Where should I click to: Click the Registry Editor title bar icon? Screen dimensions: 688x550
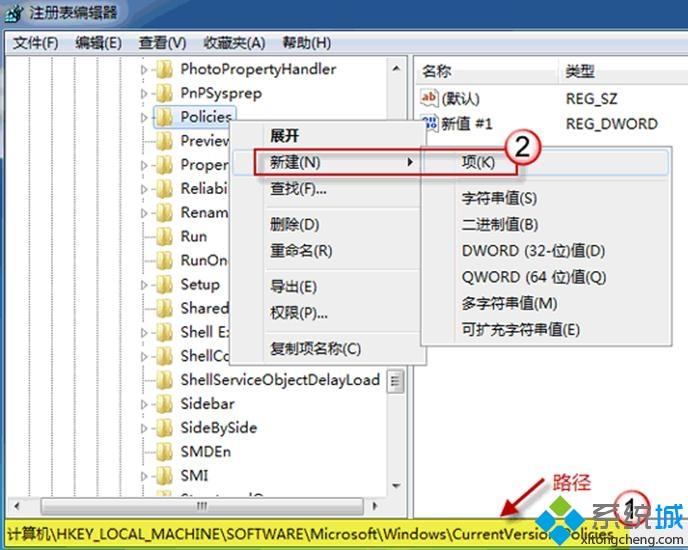tap(13, 13)
